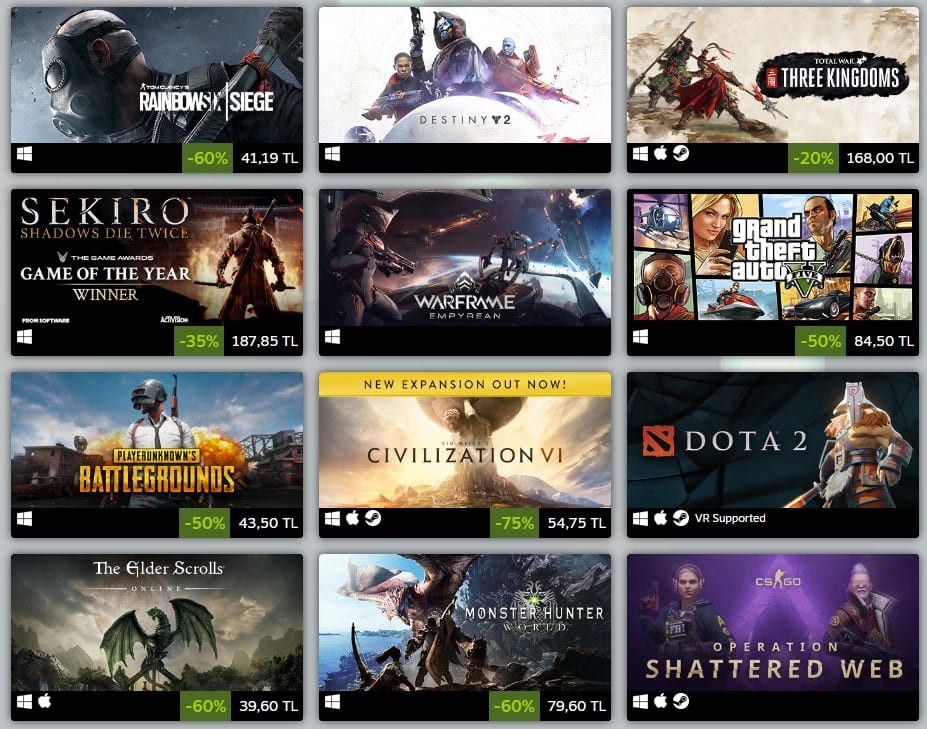Click New Expansion Out Now banner on Civilization VI

(465, 384)
